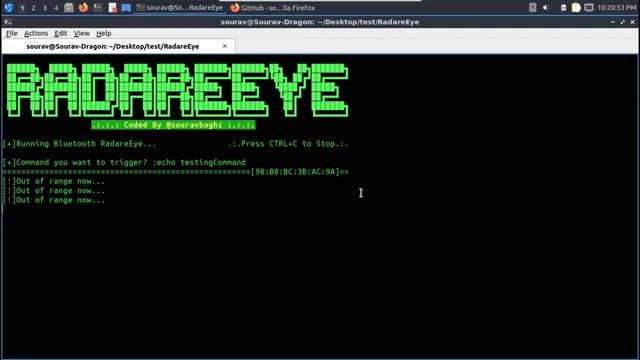Click '[+]Running Bluetooth RadareEye...' line
This screenshot has height=360, width=640.
[79, 144]
